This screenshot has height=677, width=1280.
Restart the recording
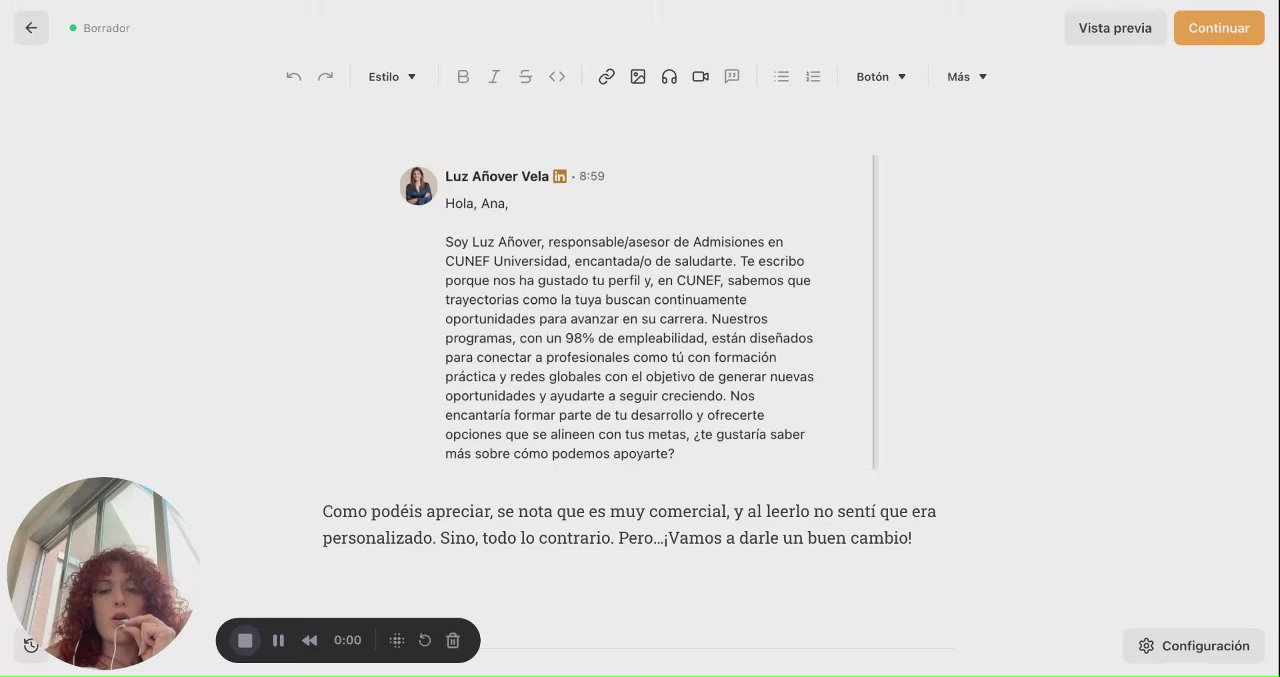click(x=425, y=640)
